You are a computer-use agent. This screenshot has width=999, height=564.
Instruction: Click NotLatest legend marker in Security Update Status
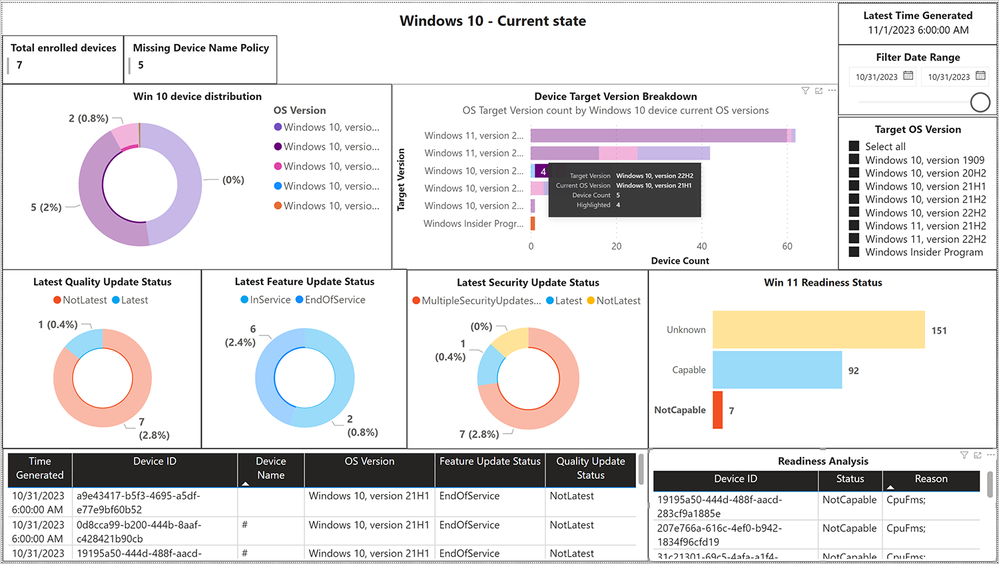pos(591,301)
